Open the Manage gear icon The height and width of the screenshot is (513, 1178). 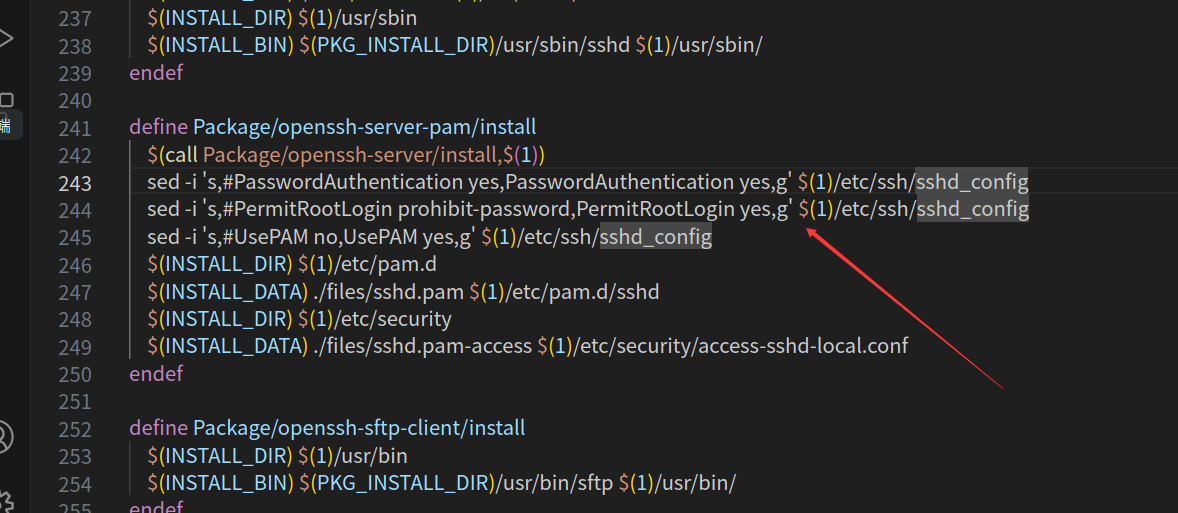click(6, 499)
